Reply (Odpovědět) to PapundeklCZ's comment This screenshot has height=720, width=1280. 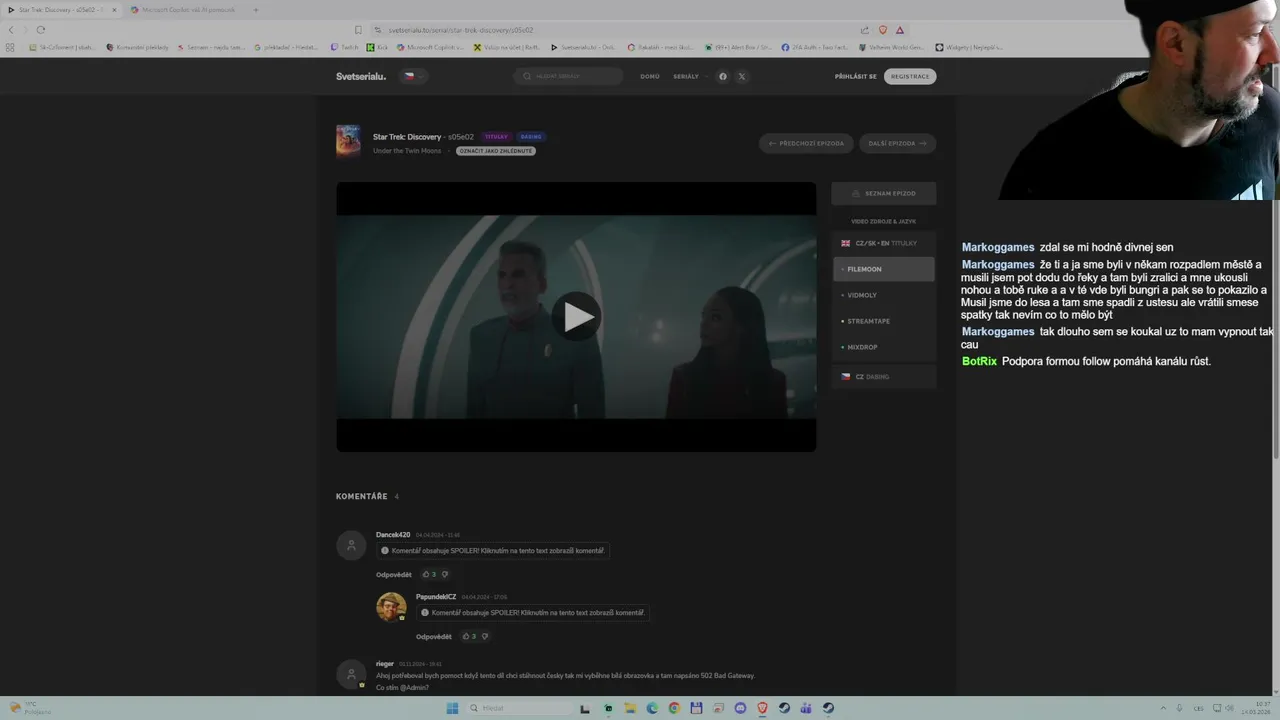pos(434,637)
